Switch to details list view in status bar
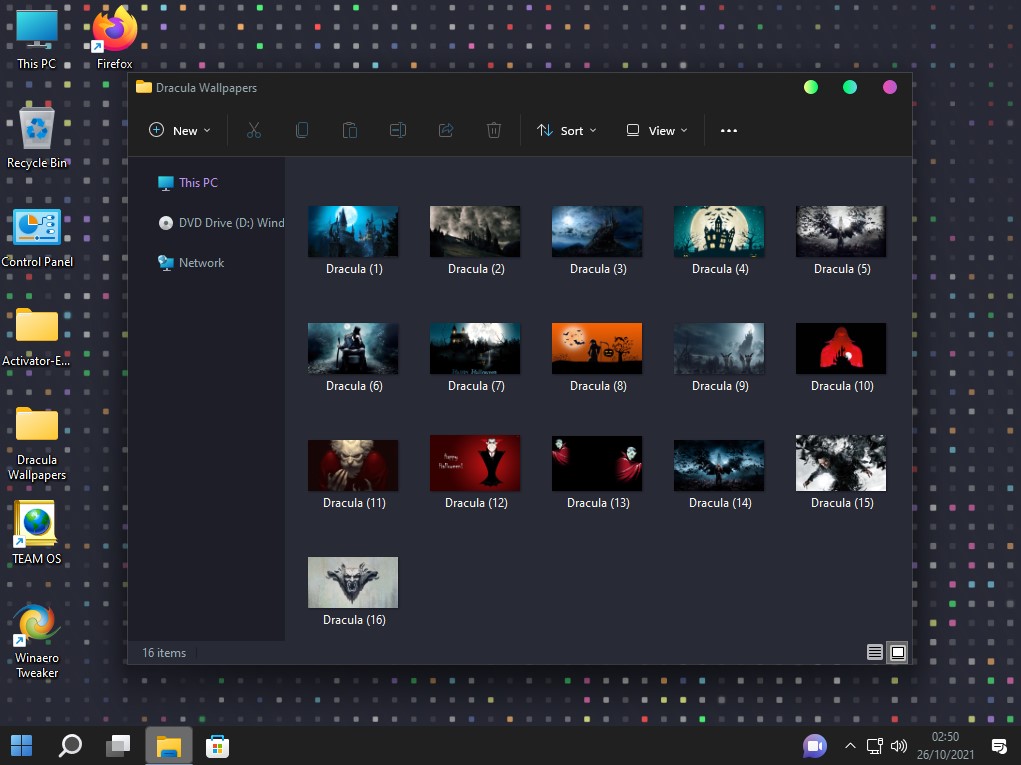The image size is (1021, 765). point(874,652)
